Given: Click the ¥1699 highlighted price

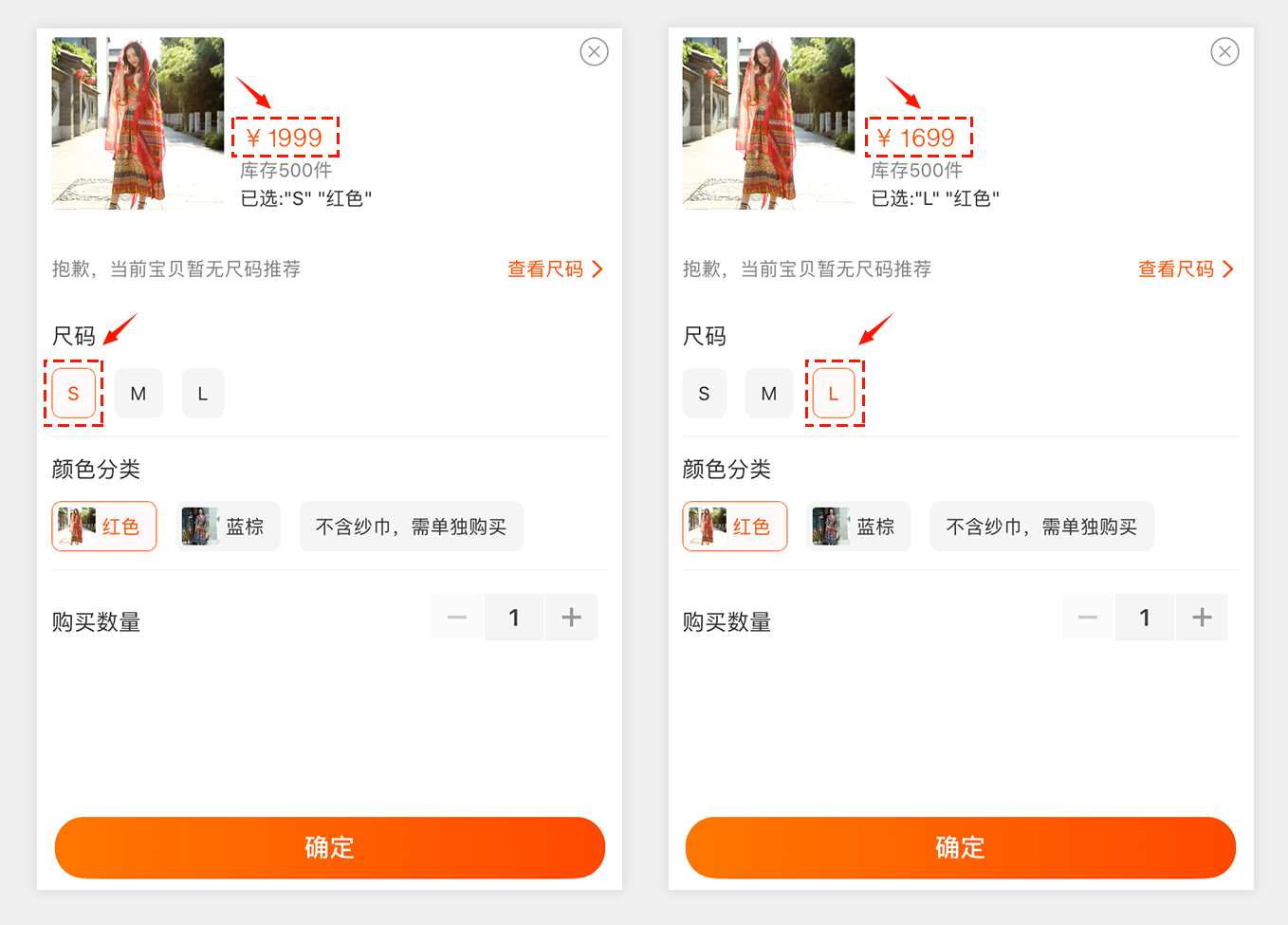Looking at the screenshot, I should tap(918, 137).
